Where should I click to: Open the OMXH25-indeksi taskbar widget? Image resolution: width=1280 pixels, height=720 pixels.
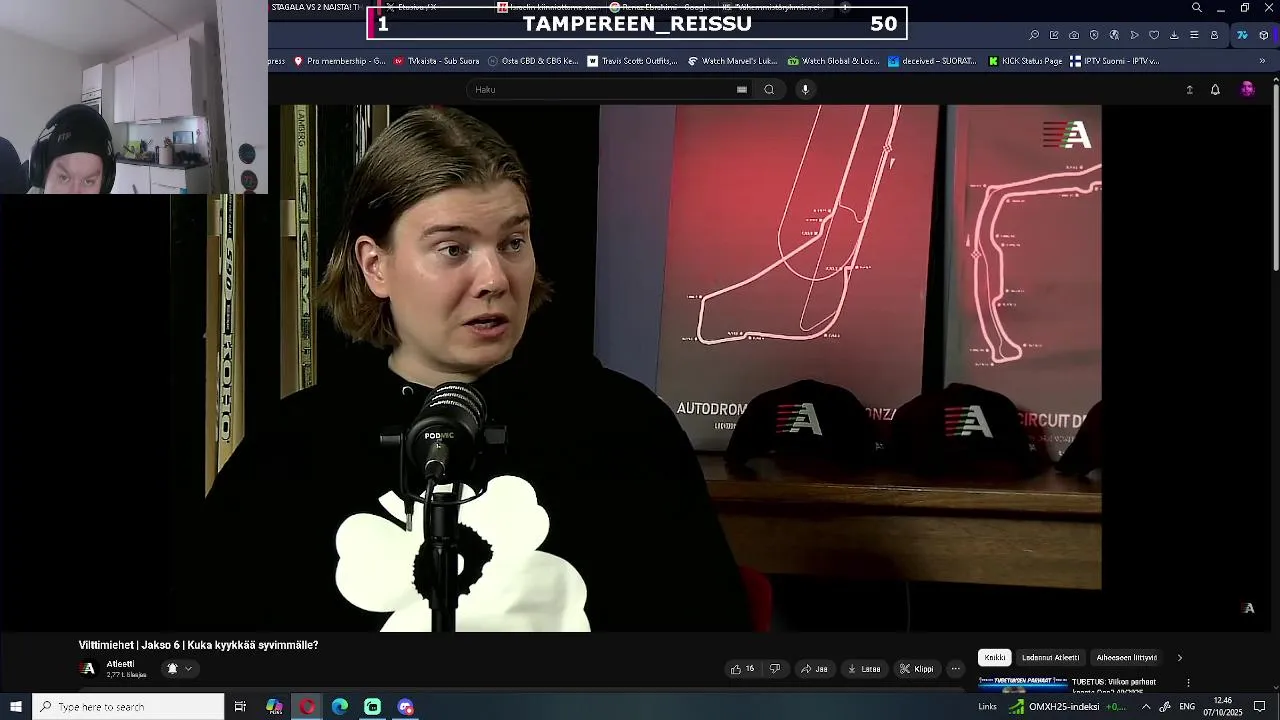click(x=1066, y=707)
